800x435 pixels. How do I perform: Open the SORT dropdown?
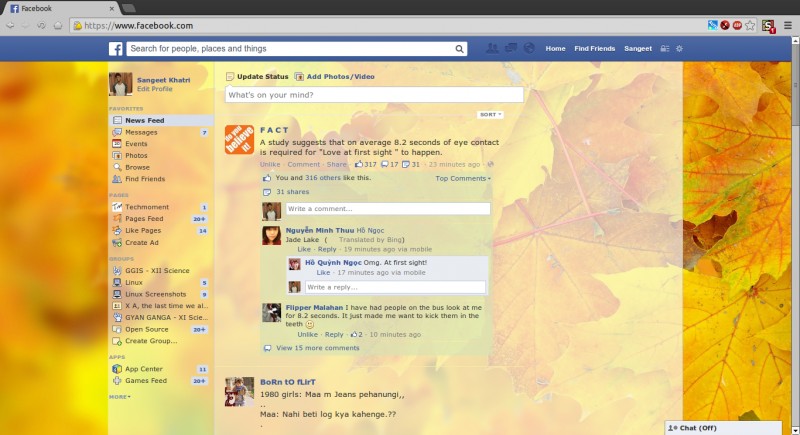coord(490,115)
